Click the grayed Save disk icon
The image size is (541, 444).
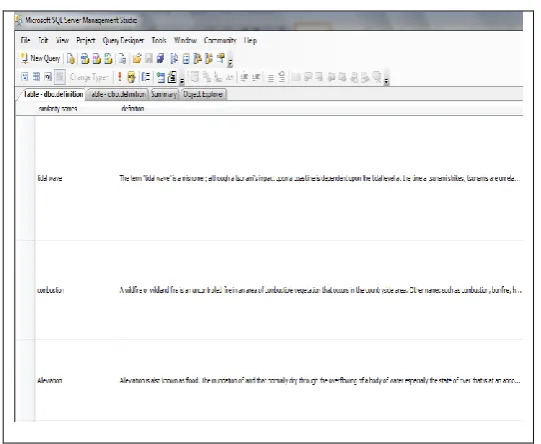tap(149, 59)
